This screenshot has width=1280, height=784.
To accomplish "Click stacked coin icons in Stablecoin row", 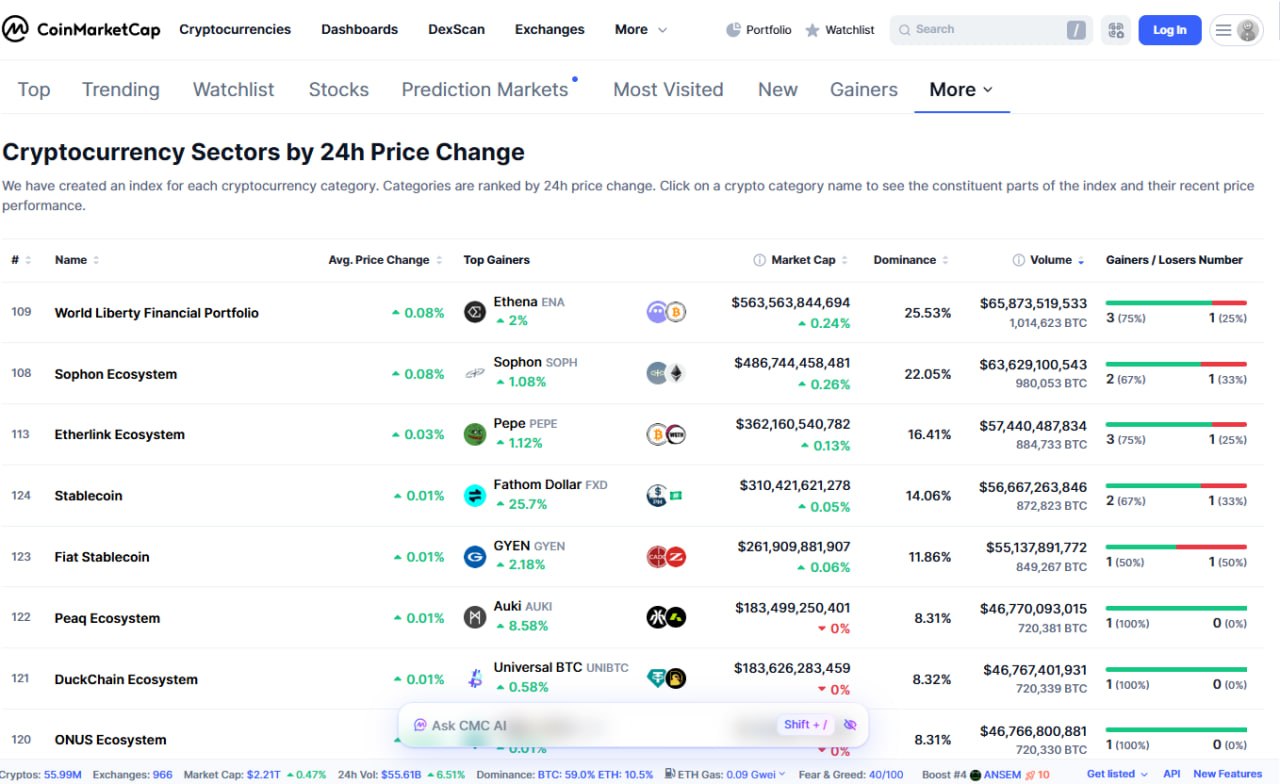I will pos(666,495).
